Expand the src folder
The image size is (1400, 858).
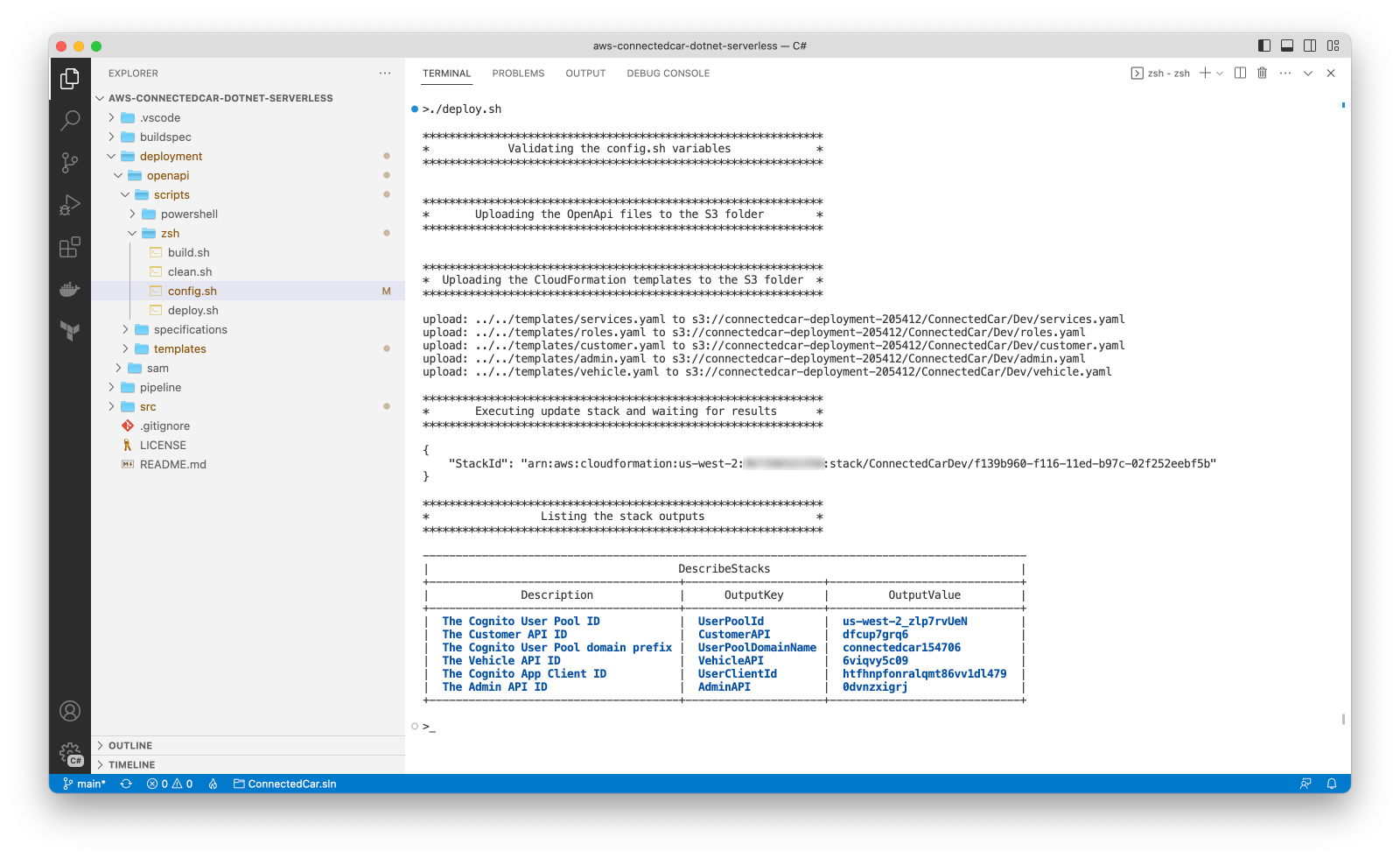tap(248, 406)
